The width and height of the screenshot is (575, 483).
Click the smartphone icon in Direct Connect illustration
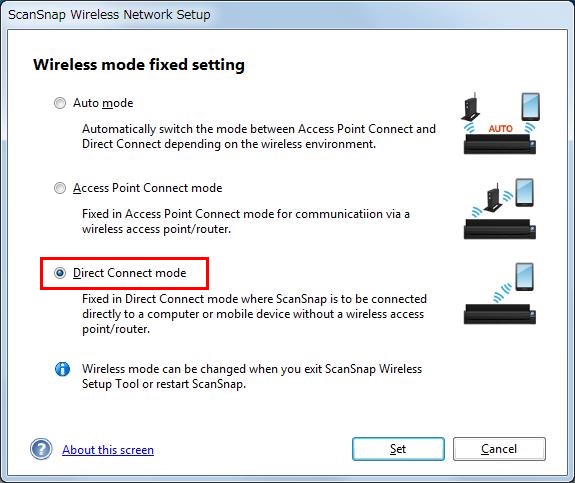coord(524,277)
